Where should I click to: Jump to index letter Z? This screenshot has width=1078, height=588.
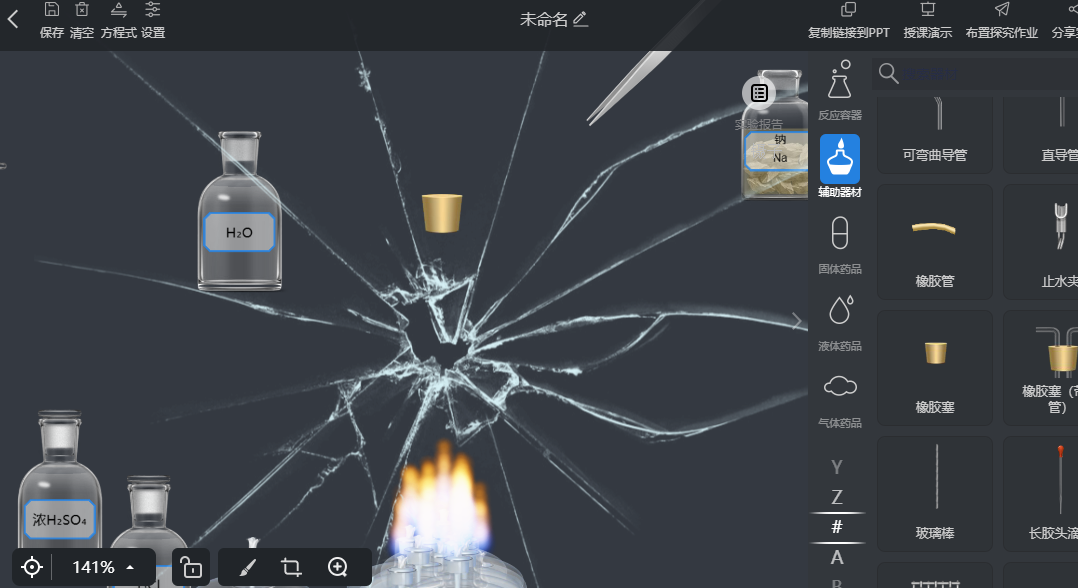pyautogui.click(x=837, y=497)
